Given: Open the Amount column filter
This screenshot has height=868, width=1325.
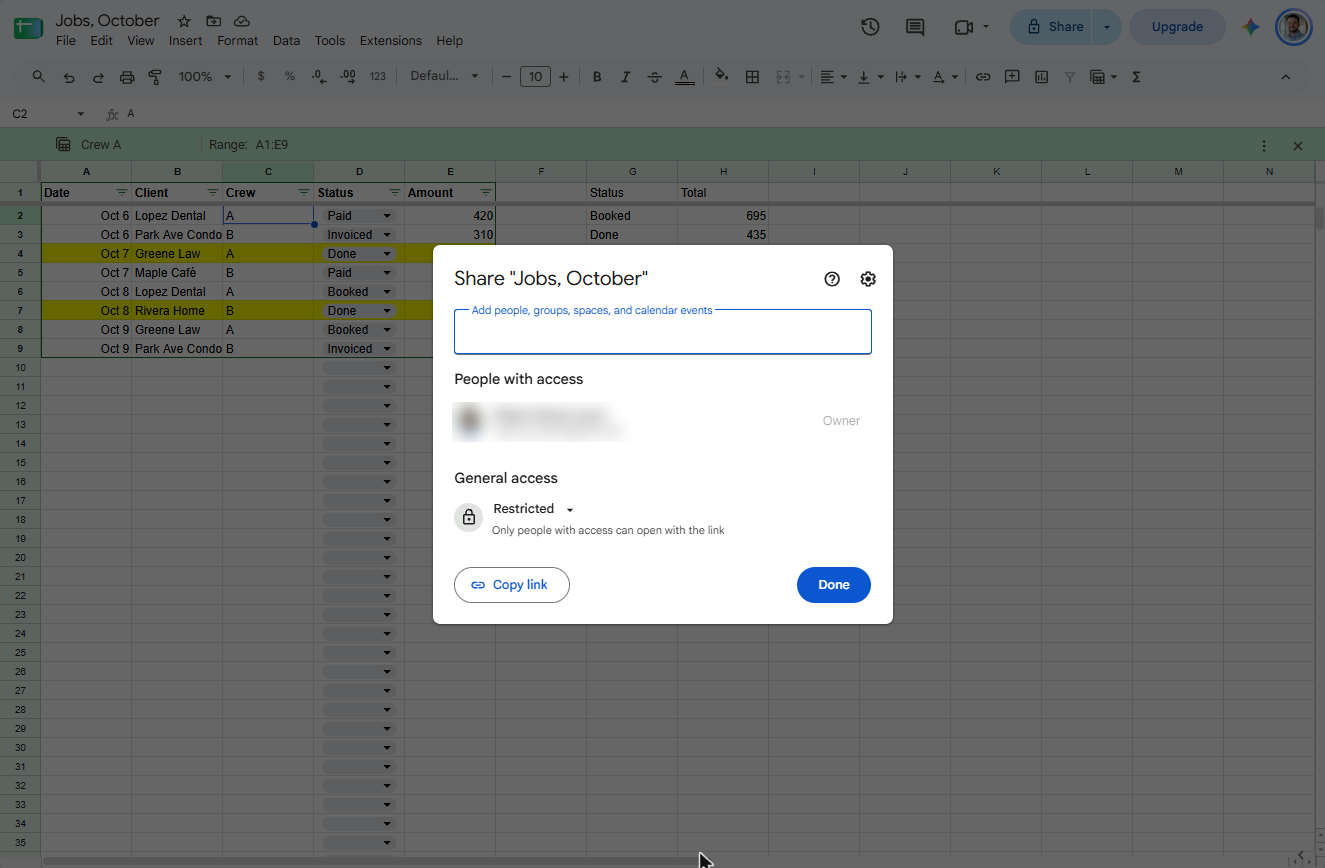Looking at the screenshot, I should pyautogui.click(x=486, y=193).
